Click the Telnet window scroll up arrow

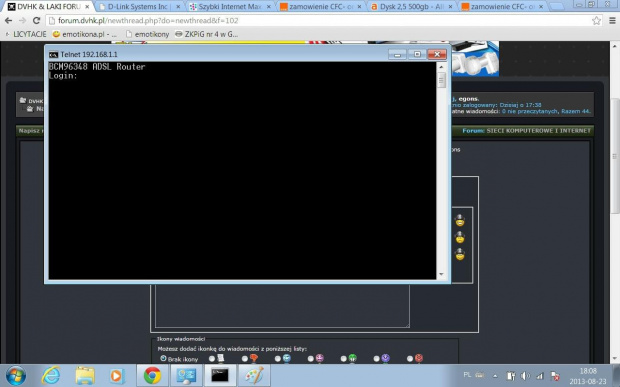(441, 67)
